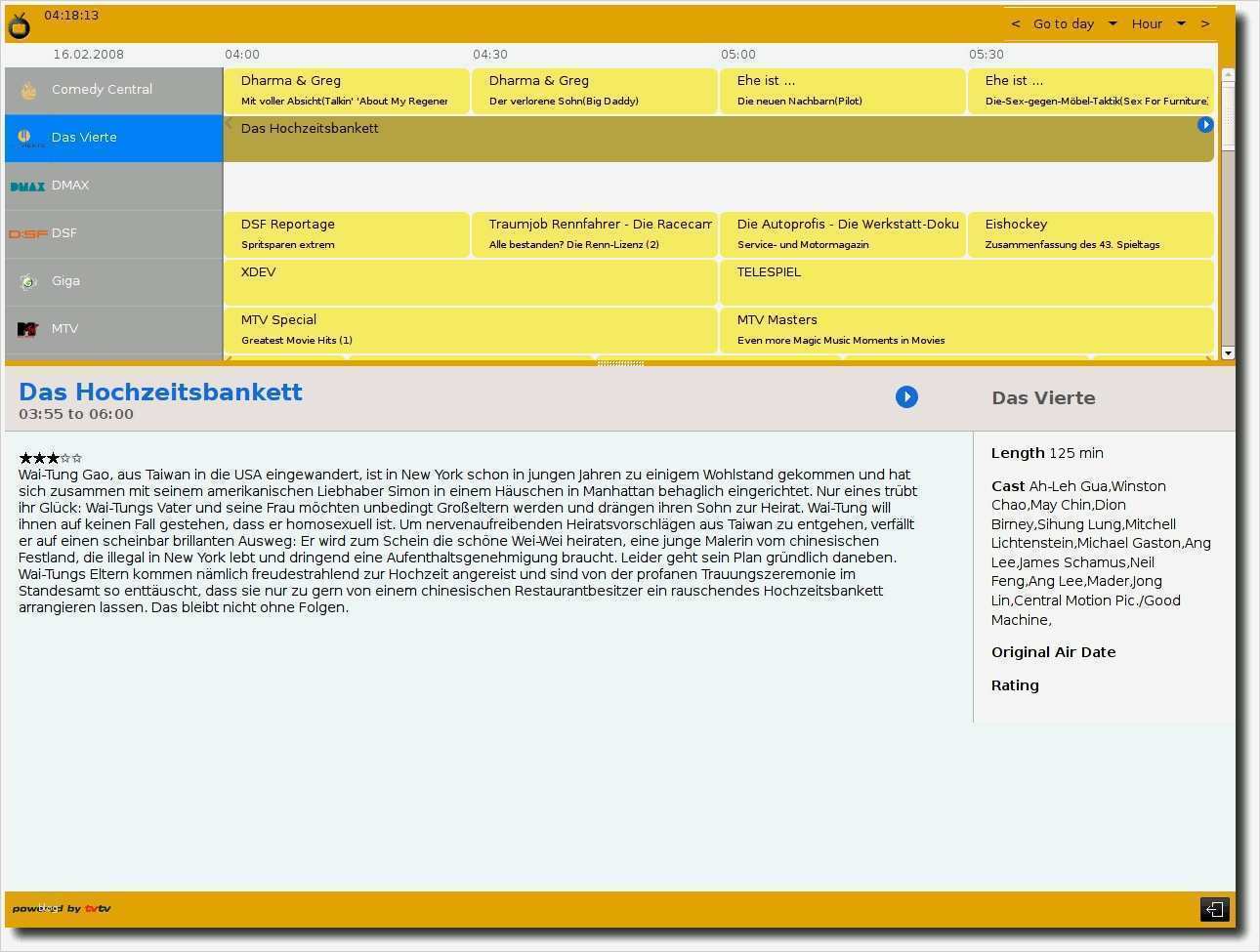Click the clock reading 04:18:13
The height and width of the screenshot is (952, 1260).
click(71, 16)
